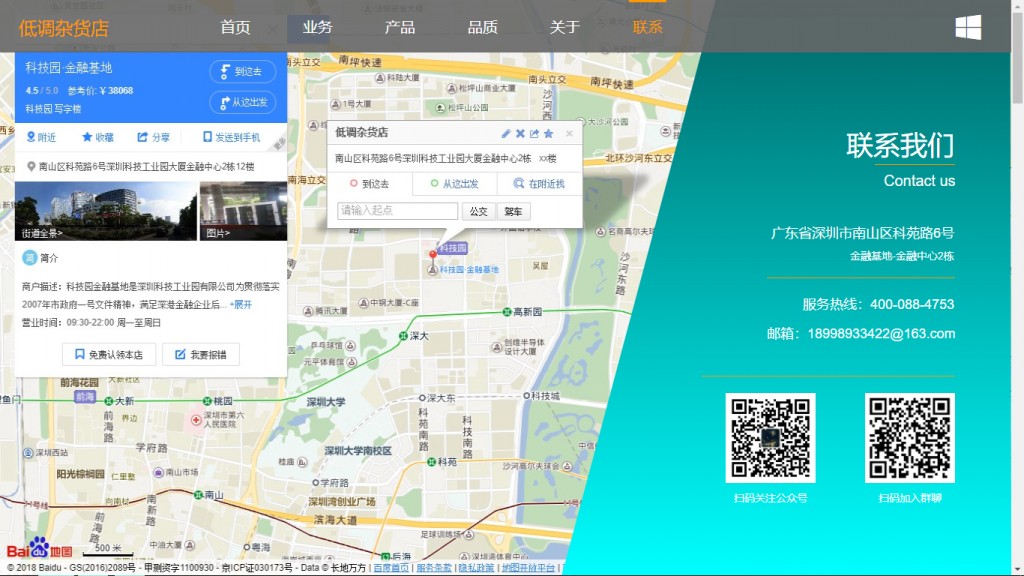Viewport: 1024px width, 576px height.
Task: Close the 低调杂货店 map popup
Action: pos(569,133)
